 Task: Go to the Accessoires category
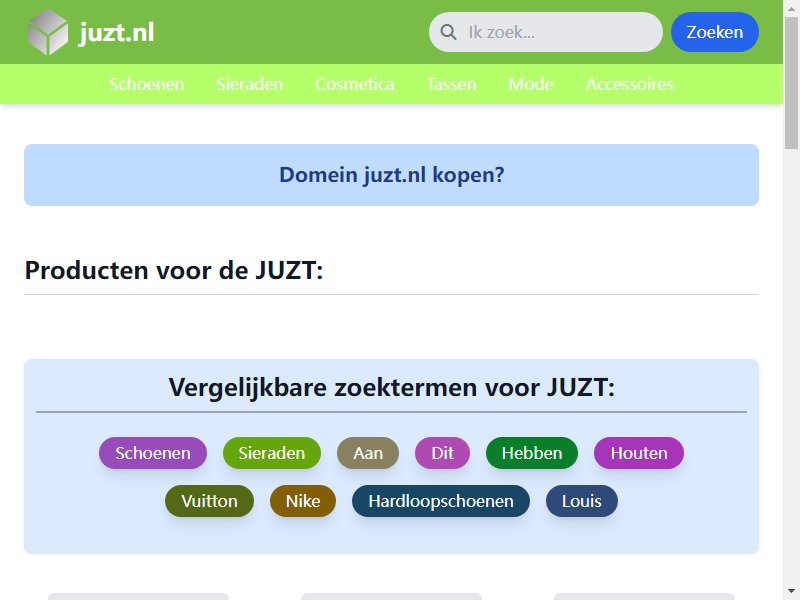(x=630, y=84)
